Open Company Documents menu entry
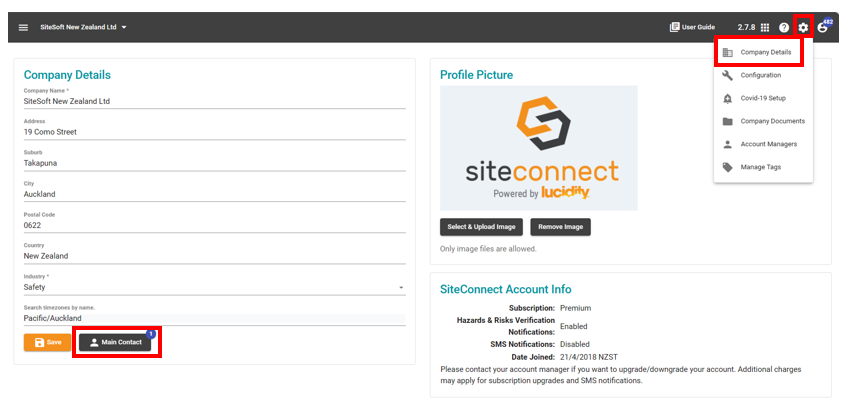The height and width of the screenshot is (408, 846). [763, 121]
